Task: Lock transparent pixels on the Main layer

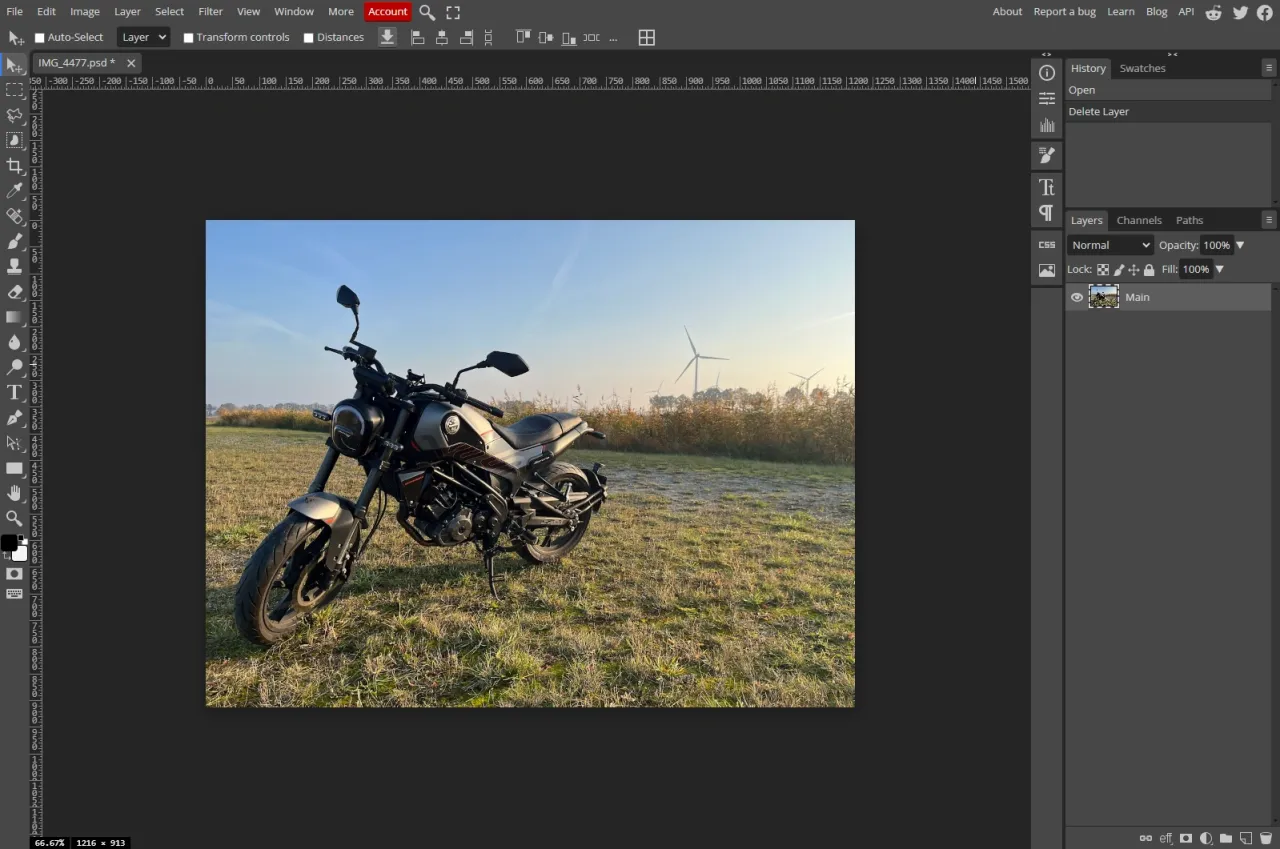Action: point(1102,269)
